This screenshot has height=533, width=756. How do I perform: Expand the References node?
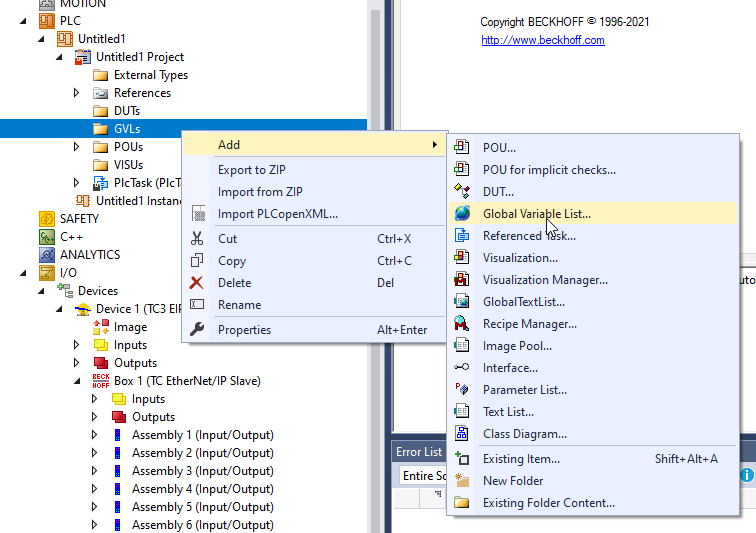[x=77, y=93]
